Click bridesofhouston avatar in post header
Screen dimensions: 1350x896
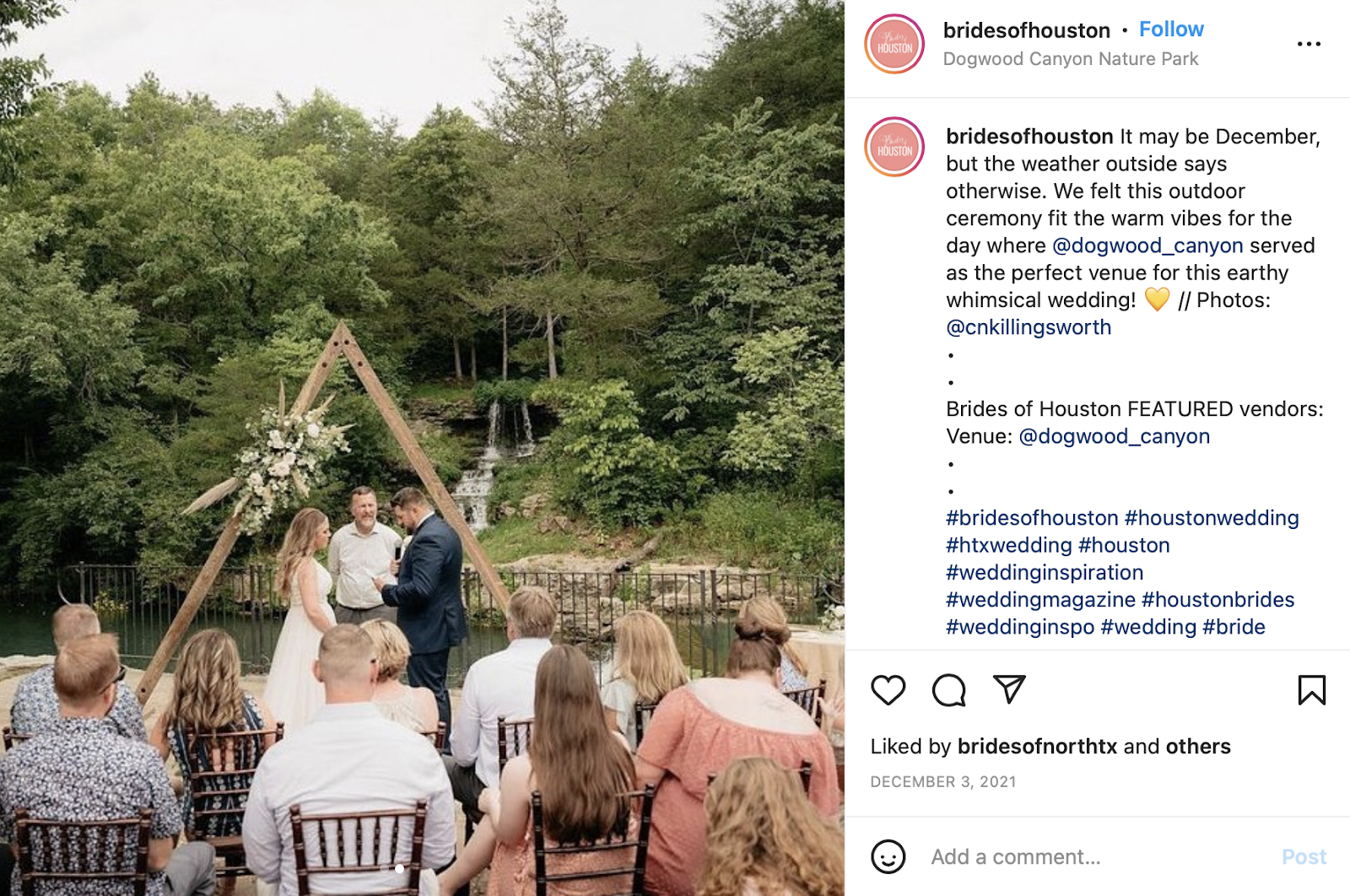(894, 44)
